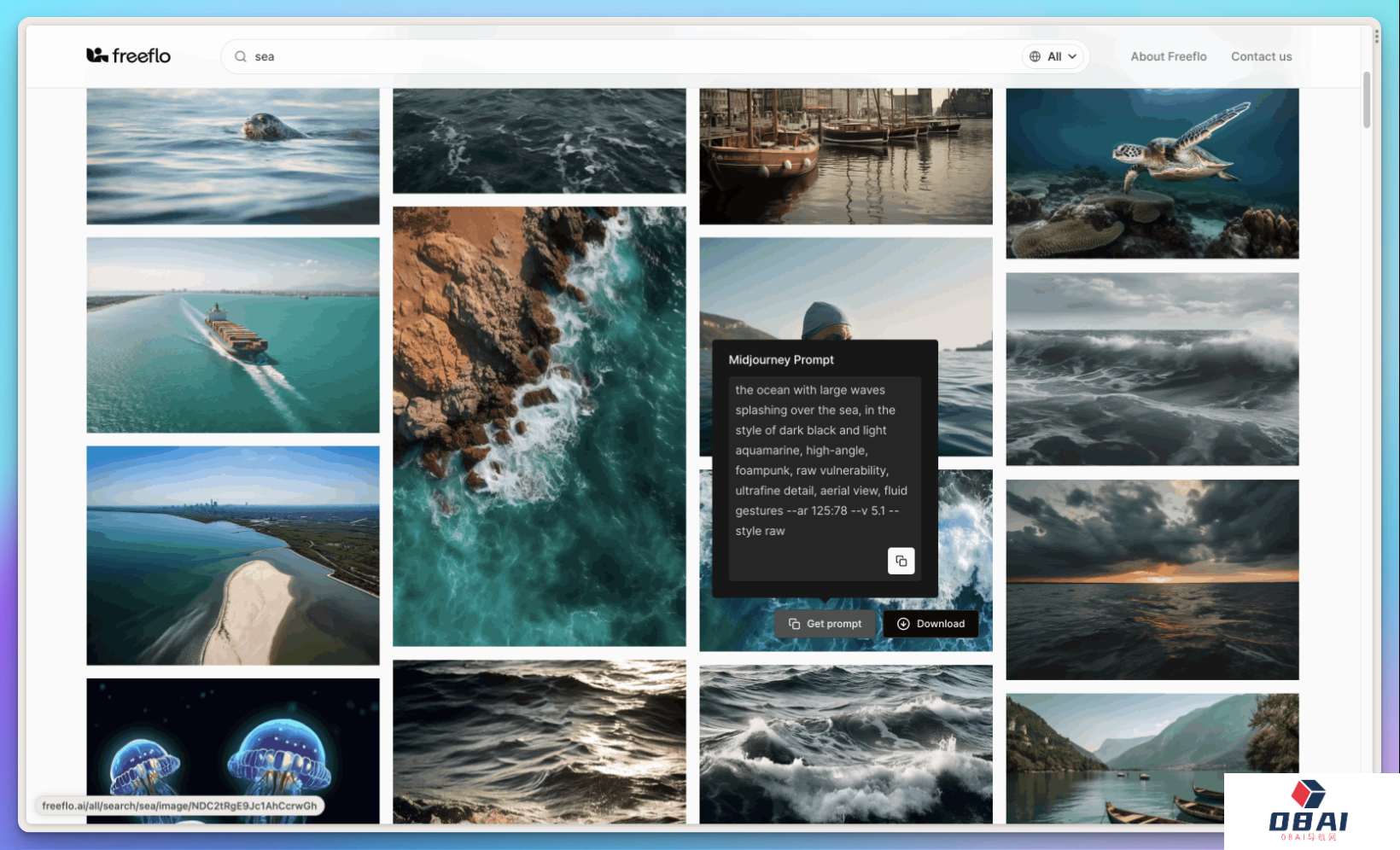Click the Get prompt button

(x=825, y=624)
